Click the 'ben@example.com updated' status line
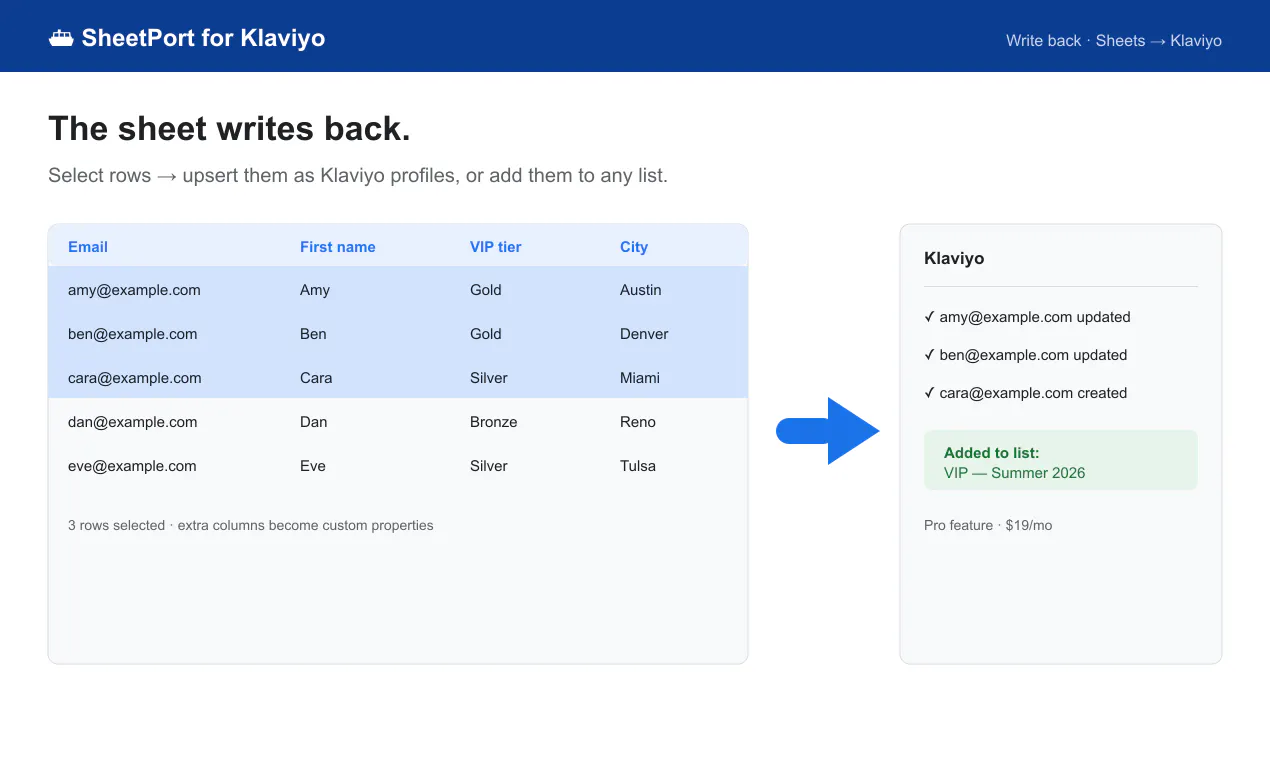 point(1026,355)
